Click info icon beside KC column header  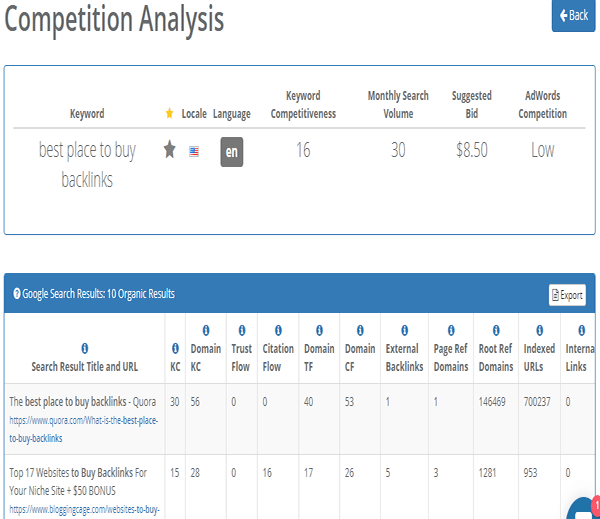tap(175, 348)
